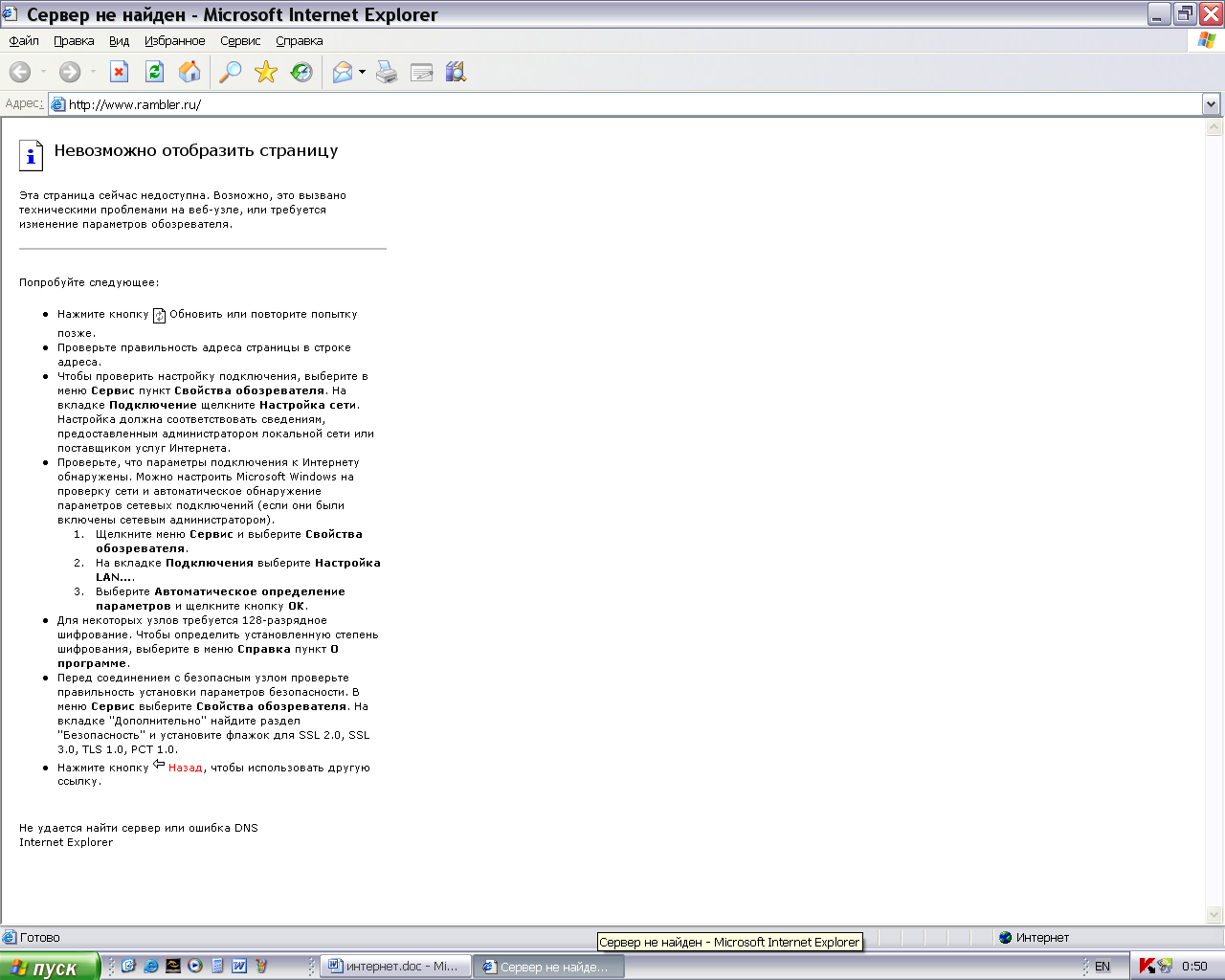Open History clock icon in toolbar

[301, 72]
